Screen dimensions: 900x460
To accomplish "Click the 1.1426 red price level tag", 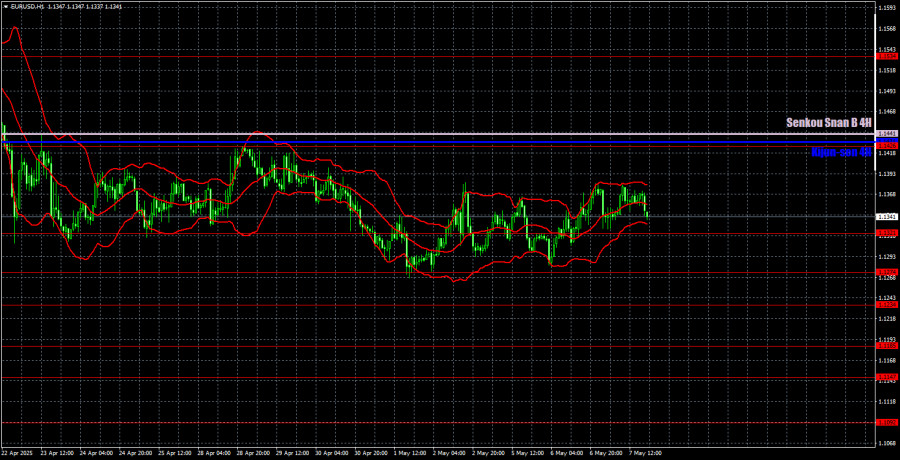I will [x=887, y=146].
